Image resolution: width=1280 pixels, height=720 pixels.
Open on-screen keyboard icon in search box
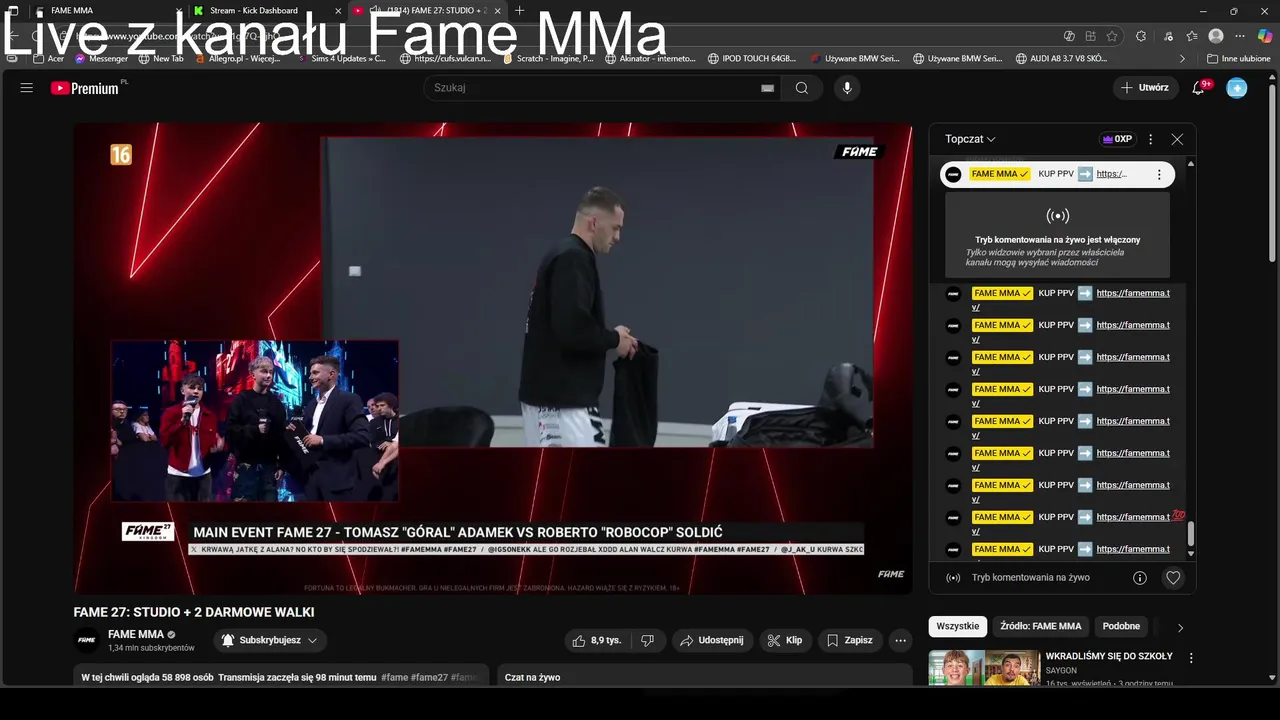[x=767, y=88]
